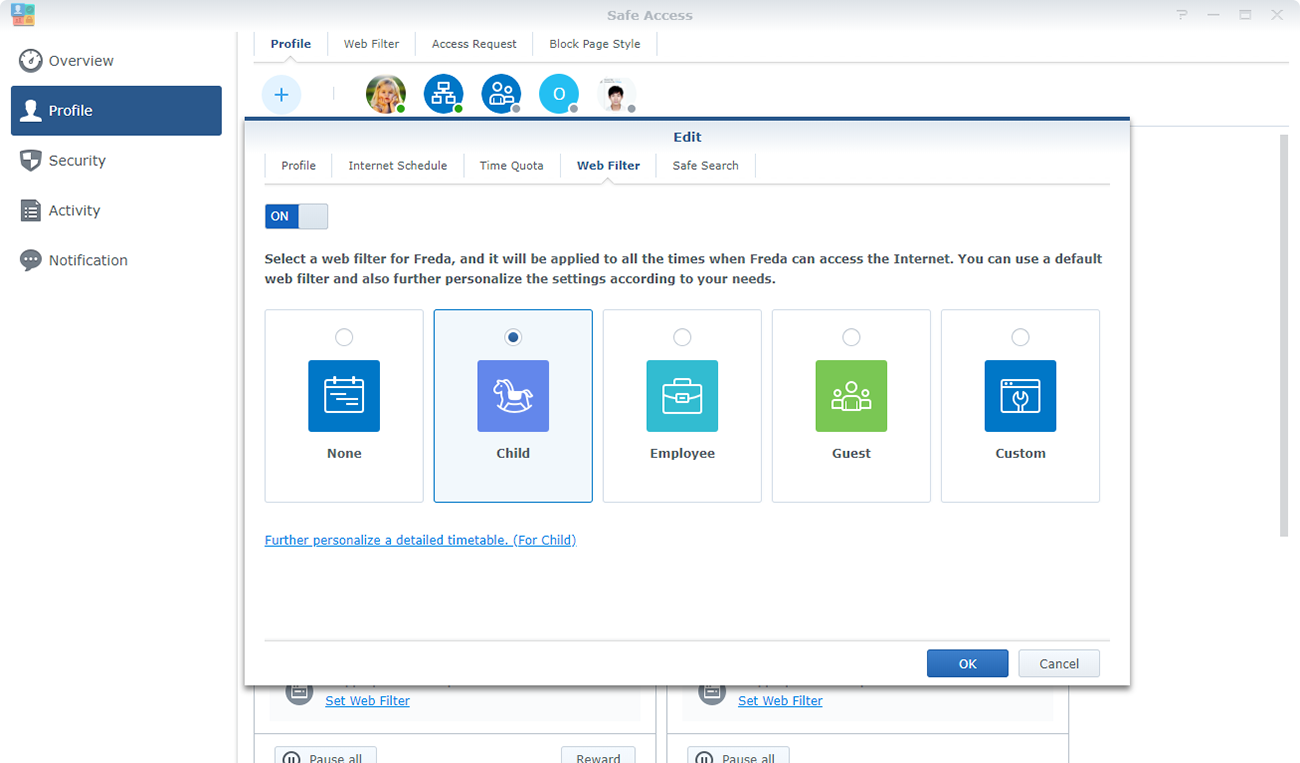Viewport: 1300px width, 763px height.
Task: Open the Time Quota tab
Action: coord(511,166)
